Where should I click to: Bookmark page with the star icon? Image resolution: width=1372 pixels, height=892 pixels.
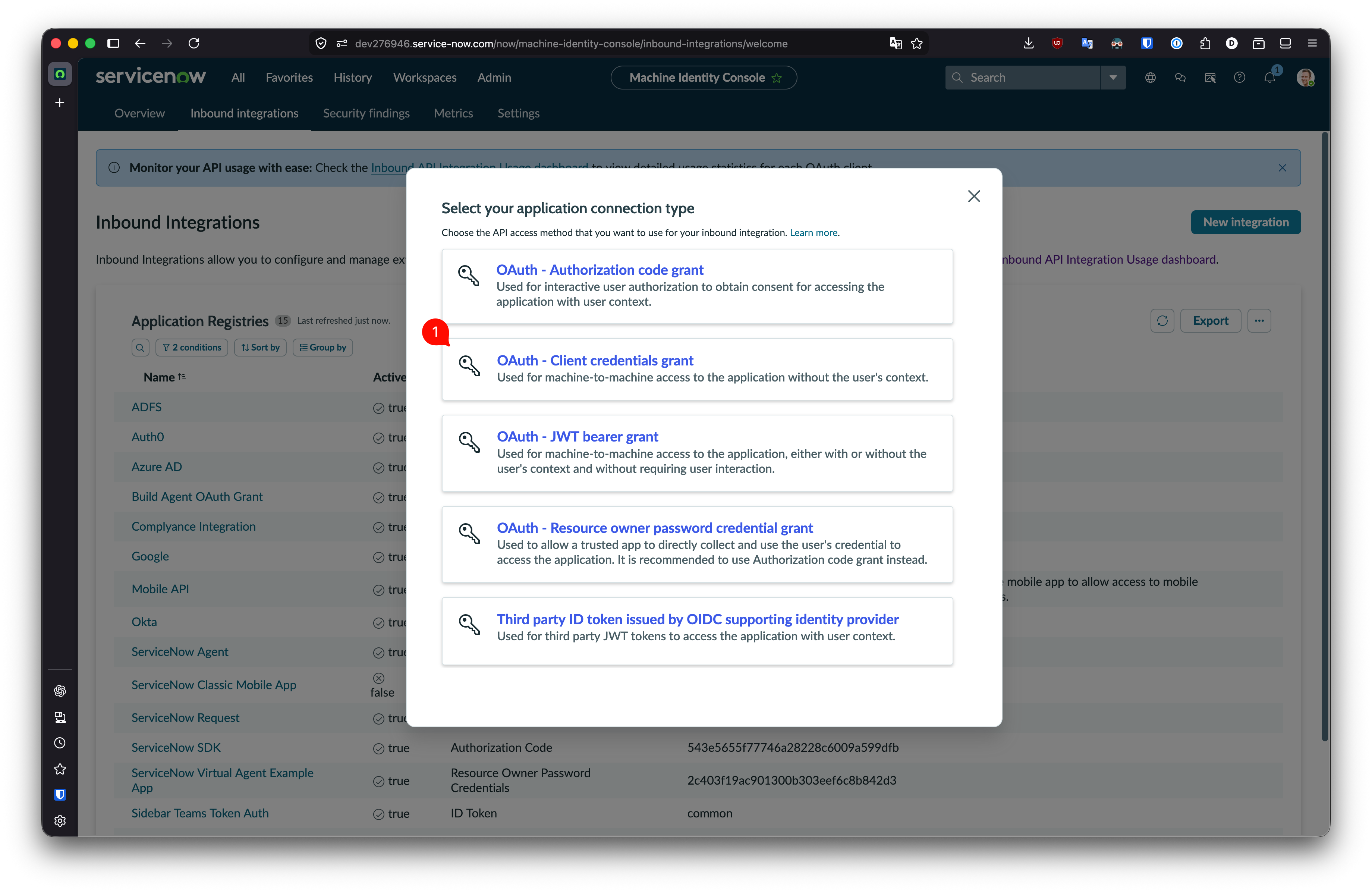[x=916, y=43]
